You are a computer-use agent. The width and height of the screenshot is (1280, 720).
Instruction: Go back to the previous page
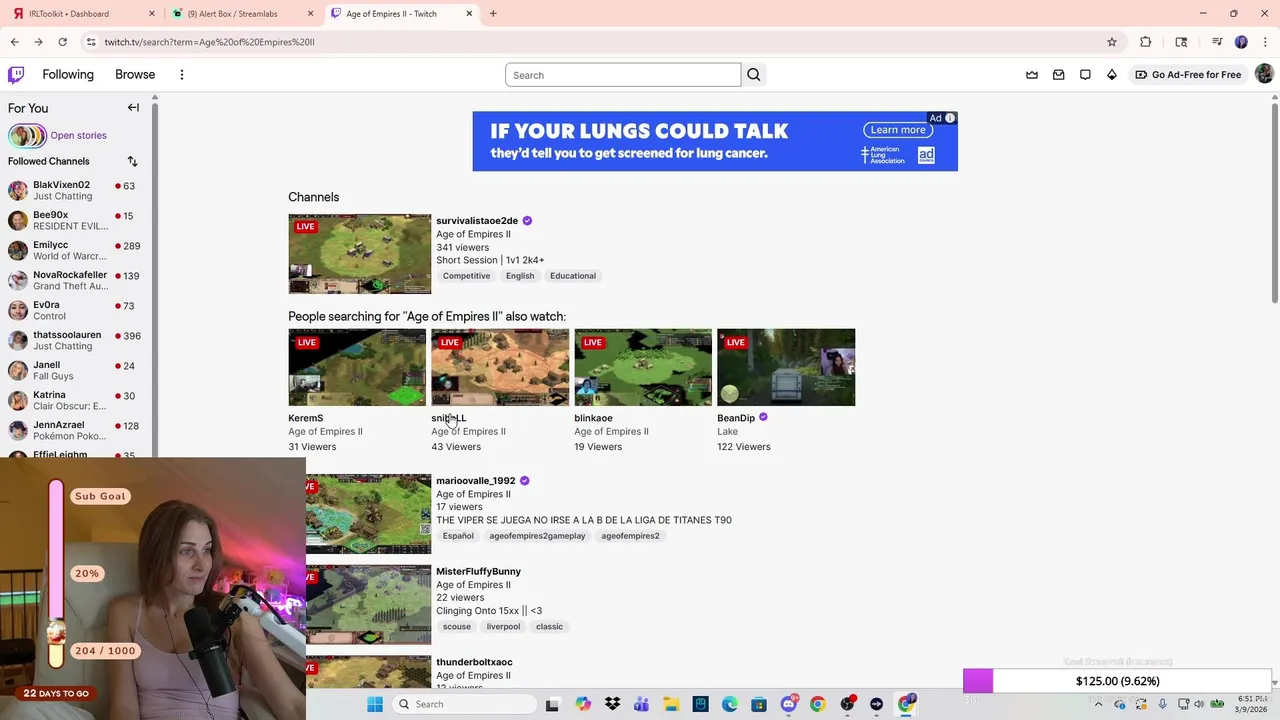point(14,42)
